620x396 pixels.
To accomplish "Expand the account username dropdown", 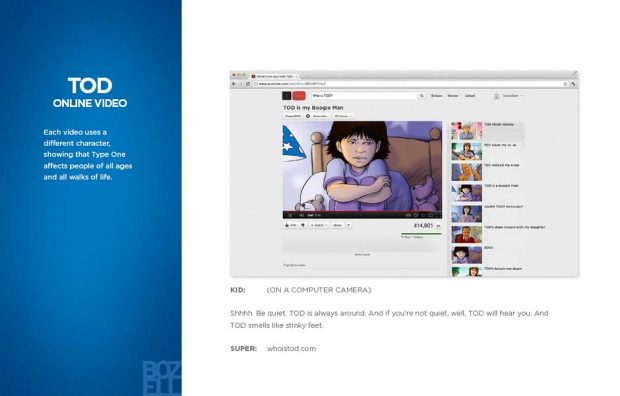I will [x=513, y=96].
